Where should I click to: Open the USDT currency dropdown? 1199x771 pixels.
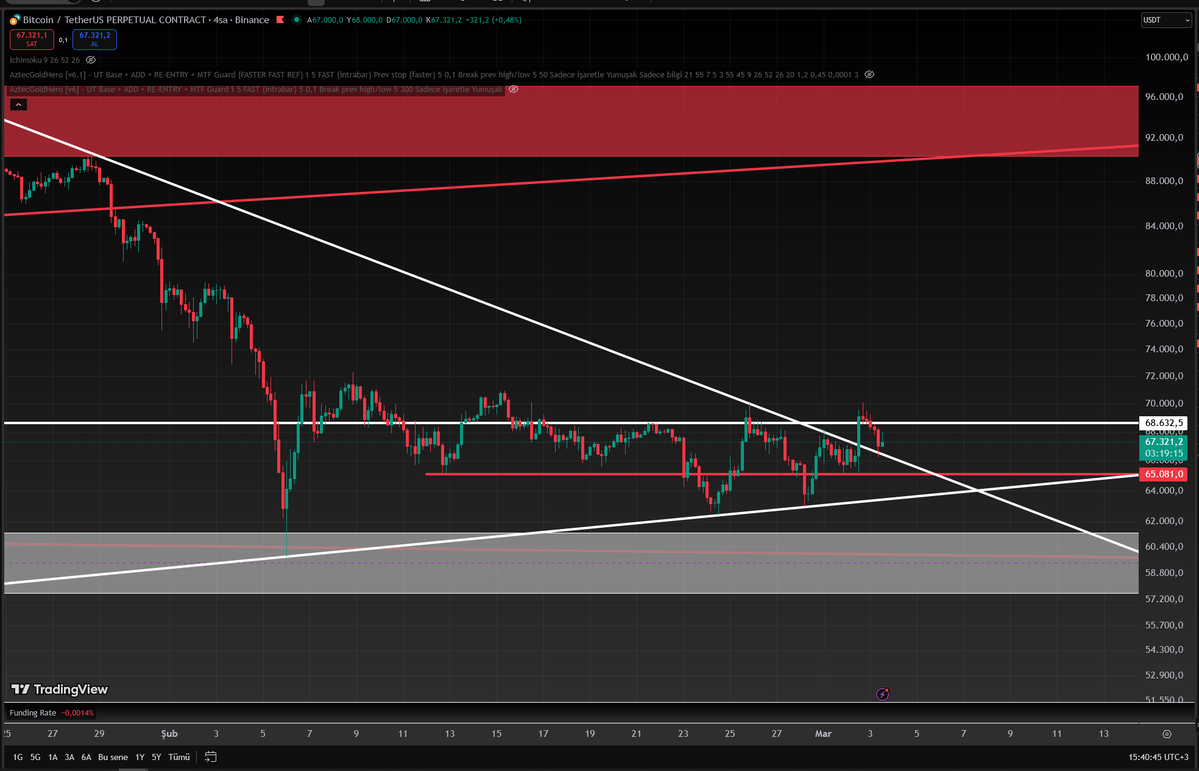[x=1165, y=20]
